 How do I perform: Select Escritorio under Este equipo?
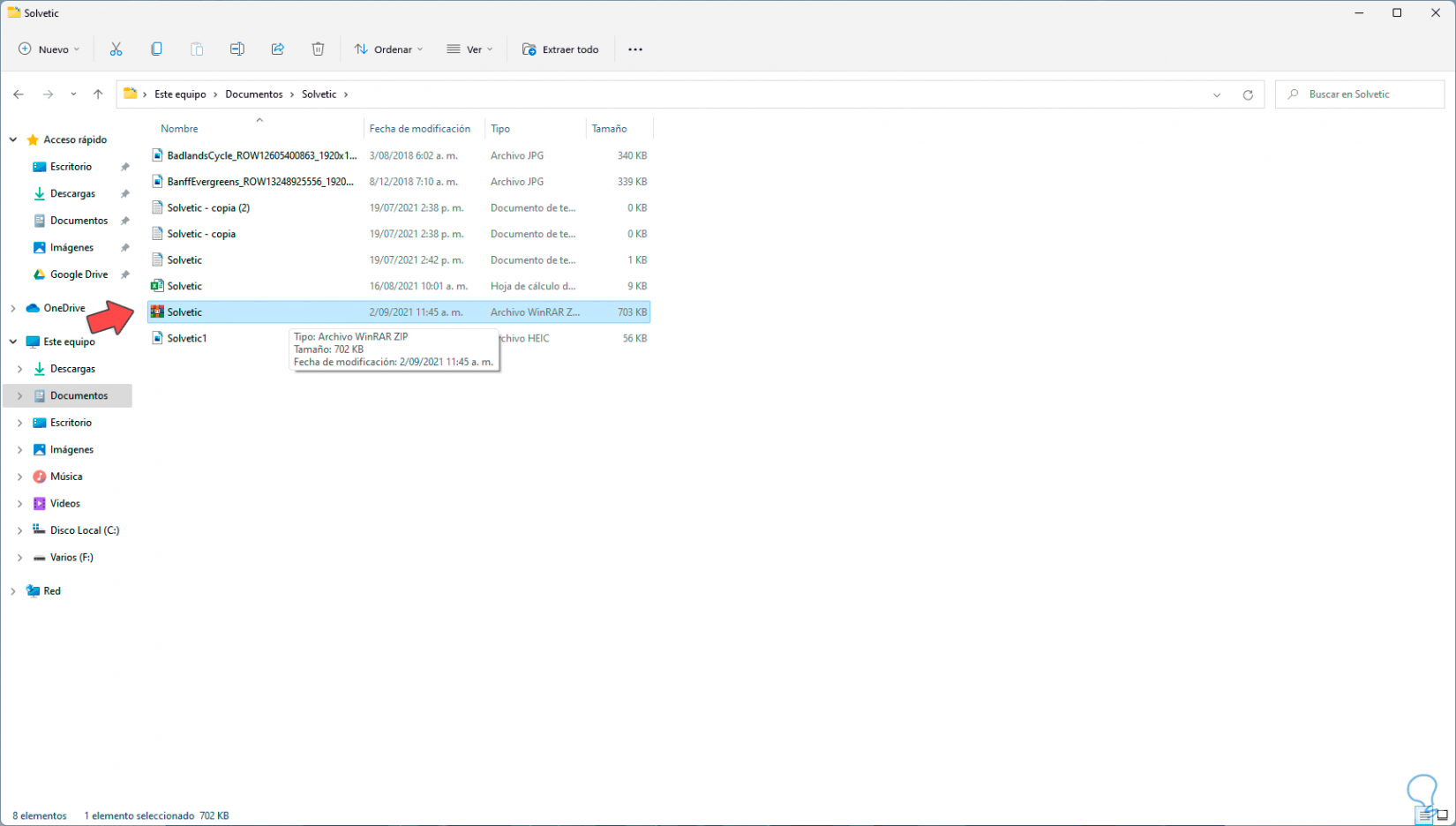pos(71,423)
